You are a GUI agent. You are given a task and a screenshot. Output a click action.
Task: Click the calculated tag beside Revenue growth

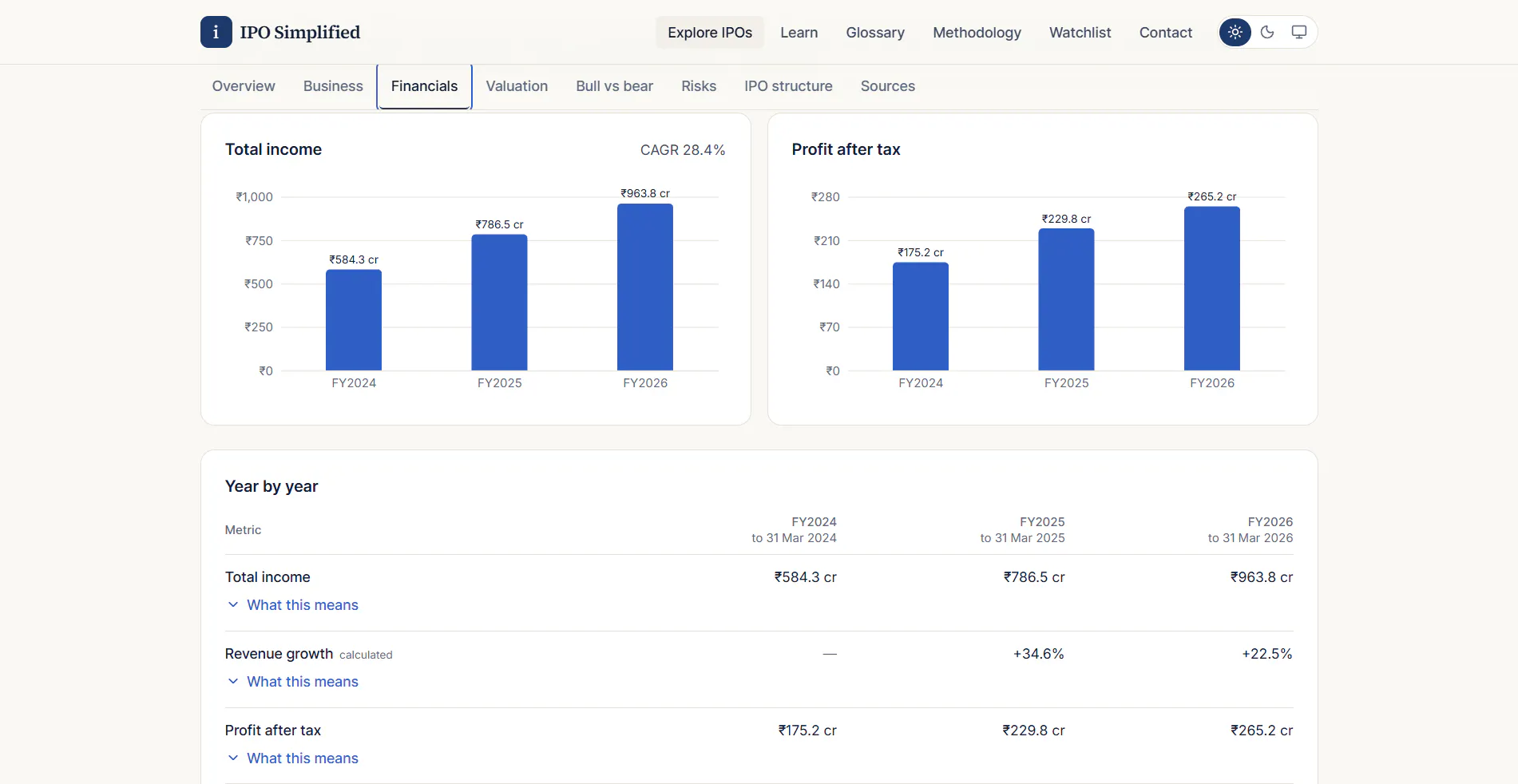[366, 655]
